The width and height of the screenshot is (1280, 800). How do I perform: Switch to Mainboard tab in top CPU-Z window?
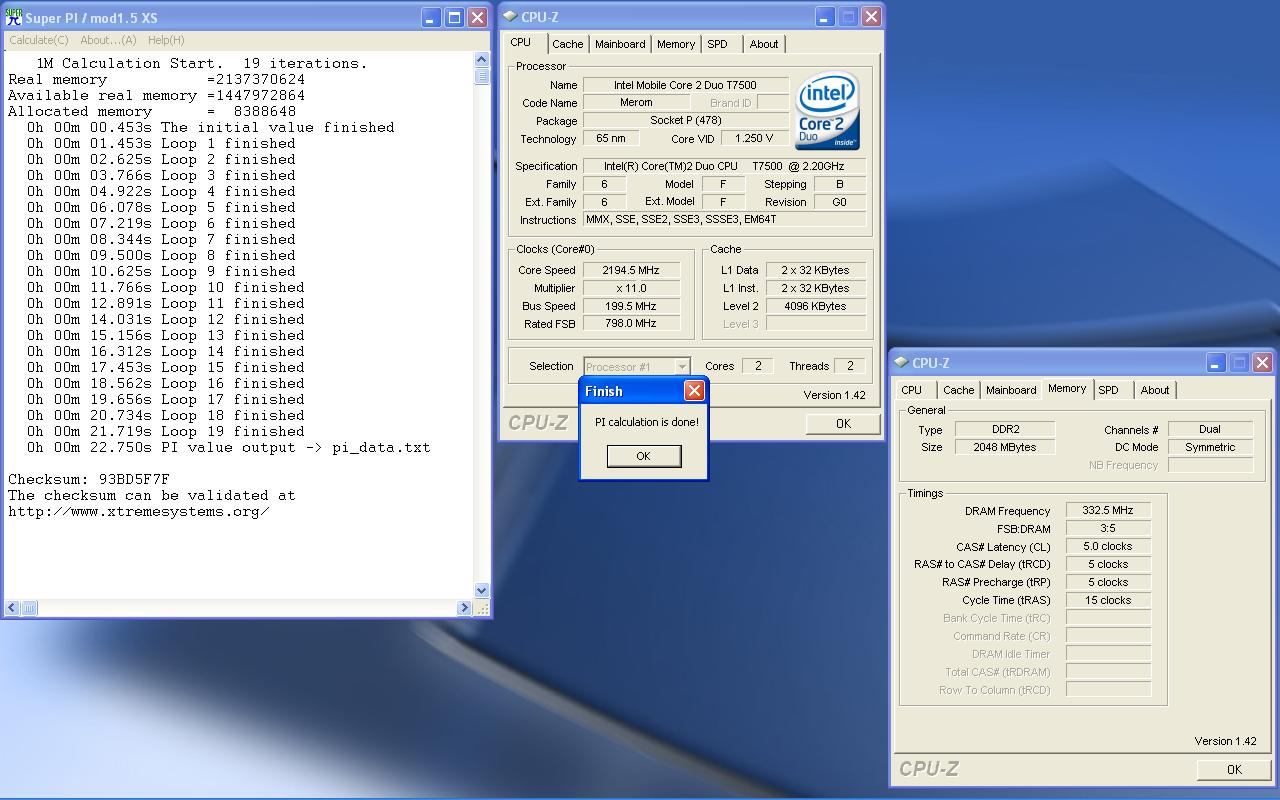tap(620, 44)
